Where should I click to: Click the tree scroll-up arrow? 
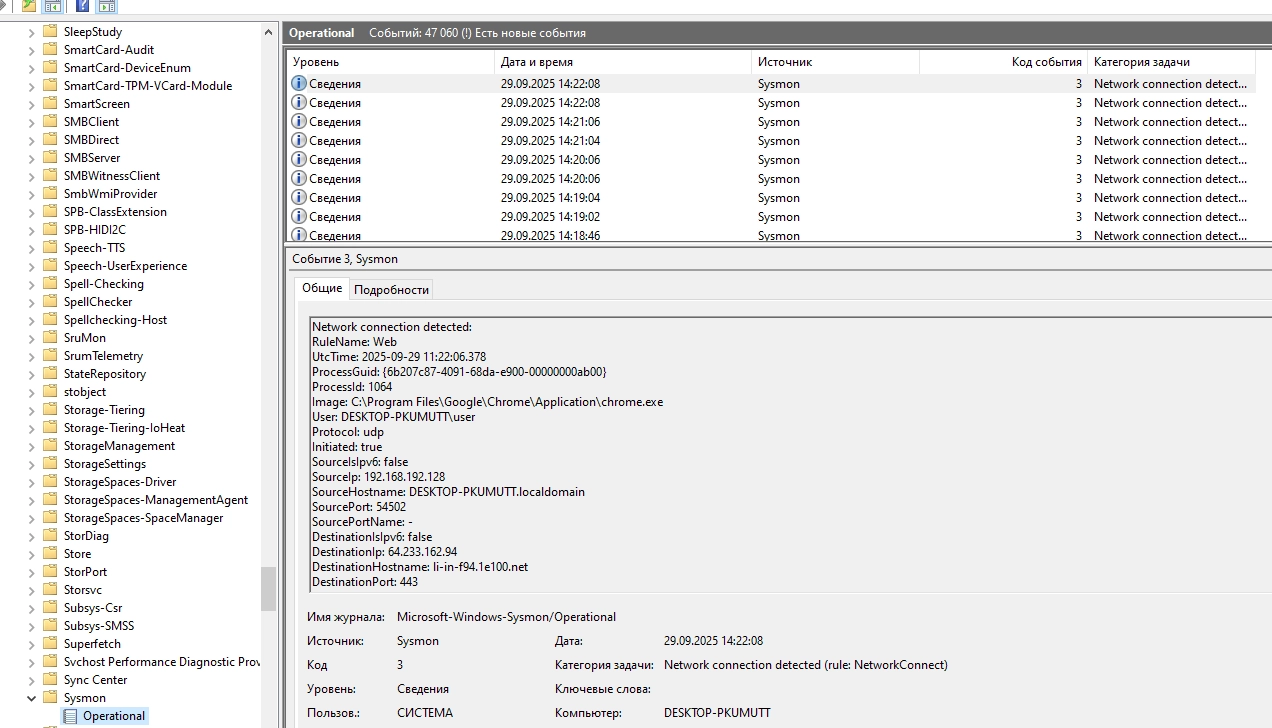pos(268,32)
